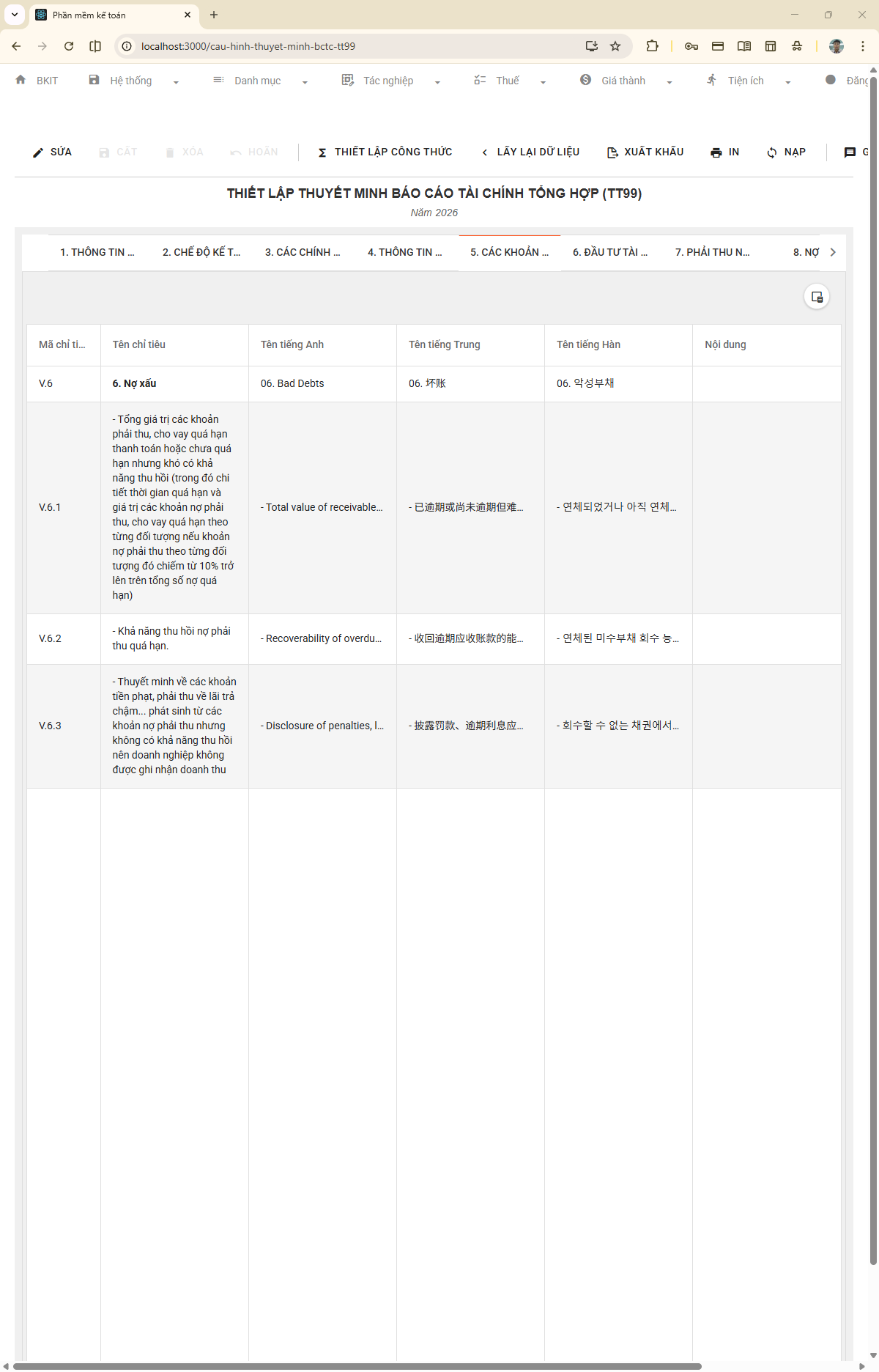The height and width of the screenshot is (1372, 879).
Task: Click the password manager key icon
Action: tap(691, 46)
